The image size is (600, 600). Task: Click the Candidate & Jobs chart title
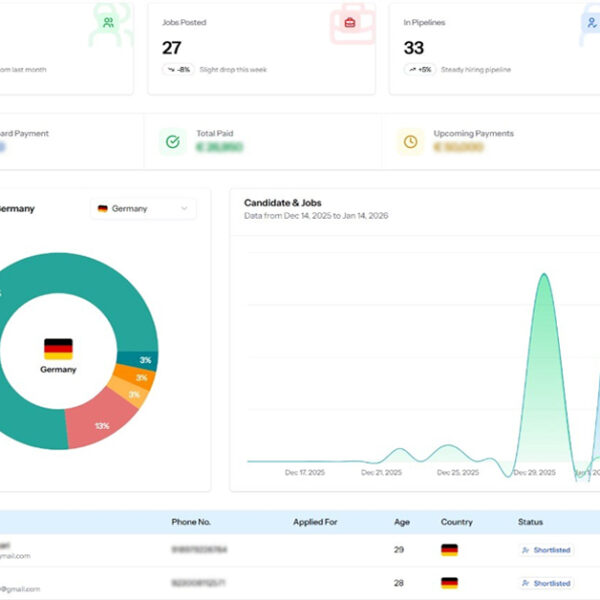pyautogui.click(x=283, y=203)
